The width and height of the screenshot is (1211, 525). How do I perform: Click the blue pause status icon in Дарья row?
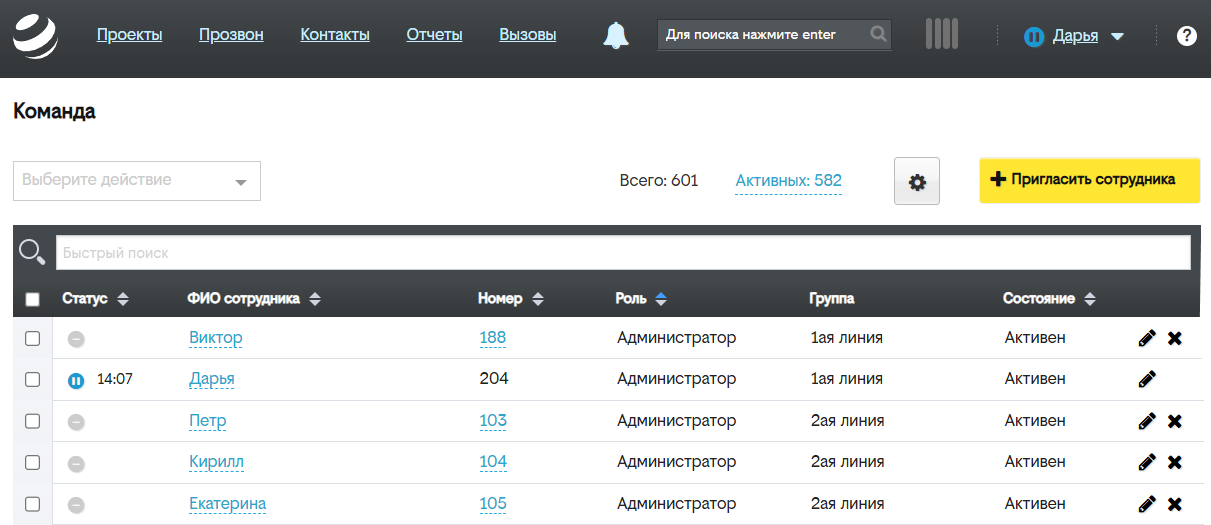click(76, 380)
